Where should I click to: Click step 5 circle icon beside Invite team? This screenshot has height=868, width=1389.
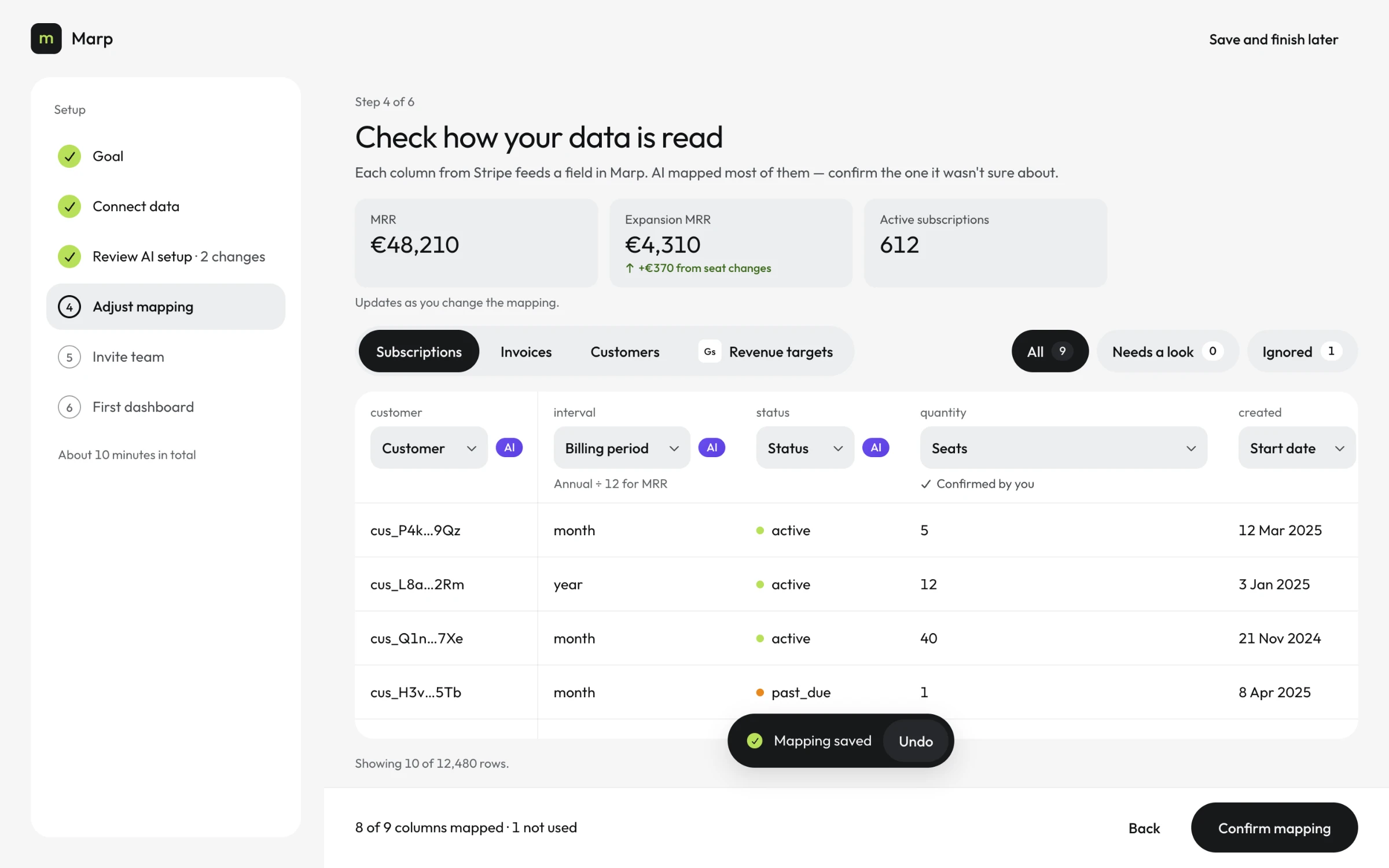tap(69, 357)
